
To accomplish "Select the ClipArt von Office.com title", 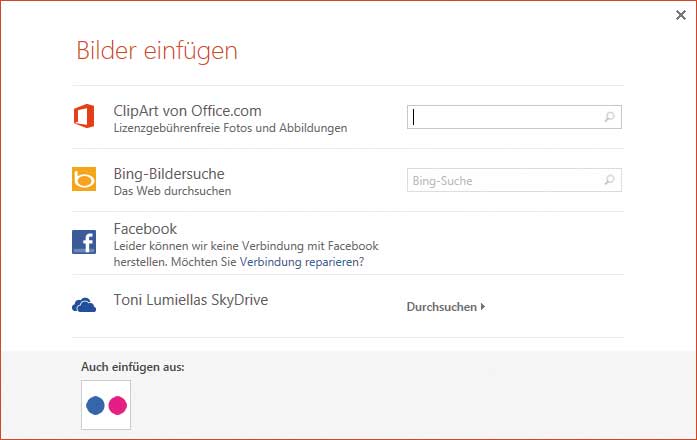I will pos(188,111).
